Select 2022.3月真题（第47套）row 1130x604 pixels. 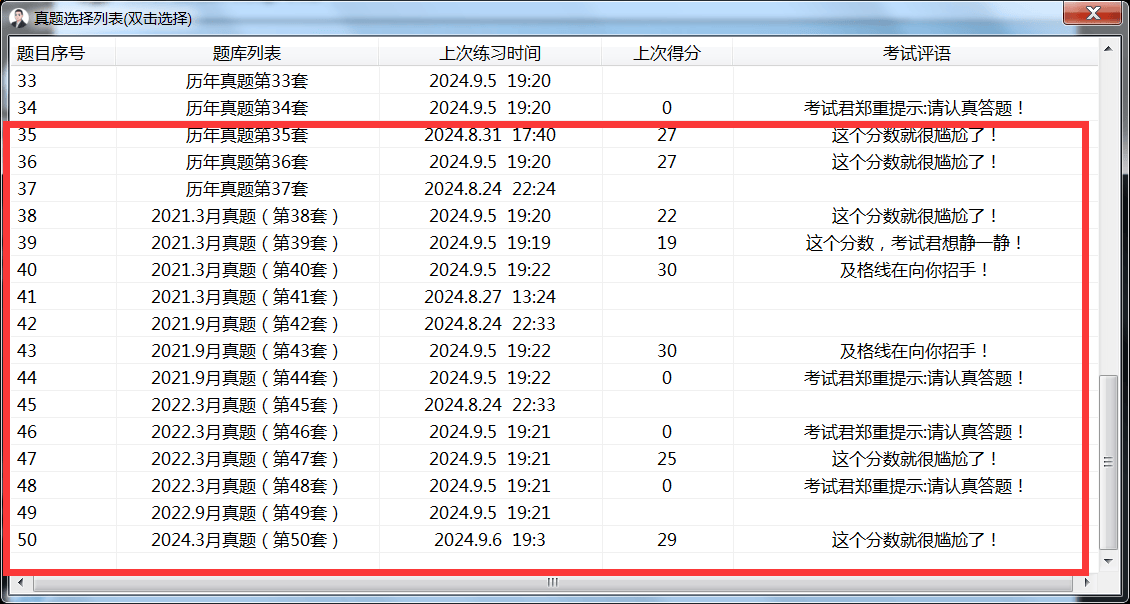(x=247, y=459)
